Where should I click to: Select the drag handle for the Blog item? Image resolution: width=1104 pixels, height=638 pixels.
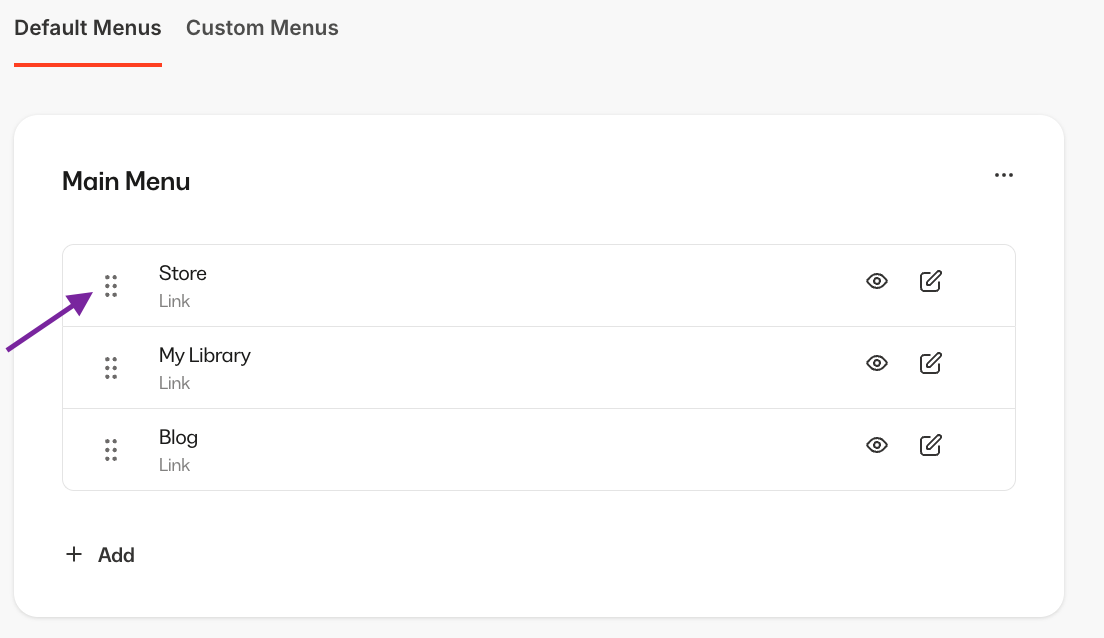pos(110,450)
